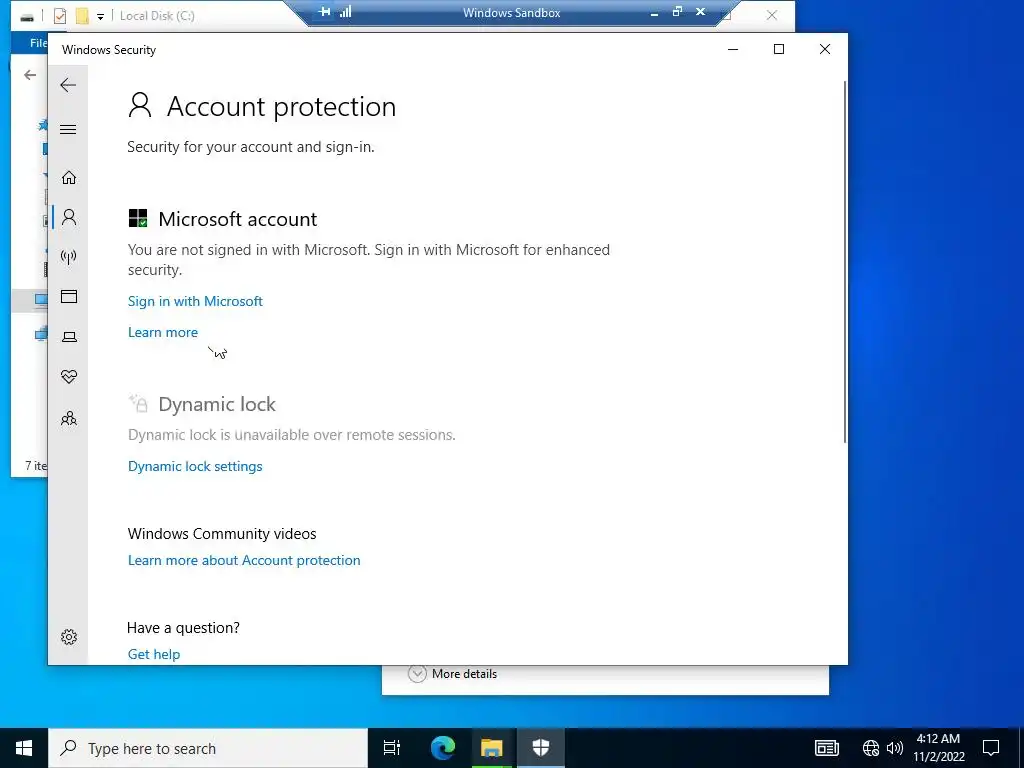The width and height of the screenshot is (1024, 768).
Task: Click Windows Security shield taskbar icon
Action: coord(541,748)
